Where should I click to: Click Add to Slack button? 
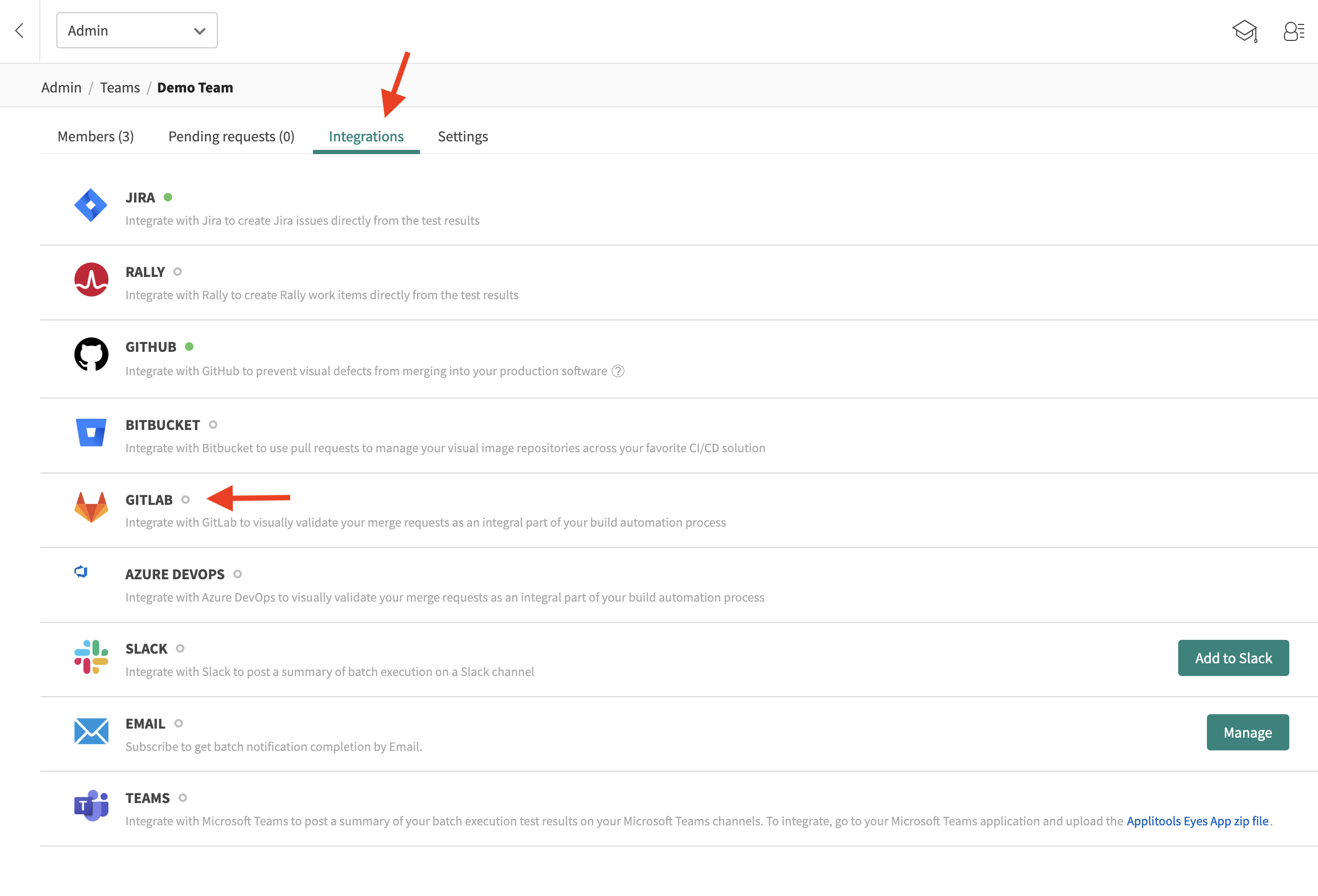(x=1234, y=658)
